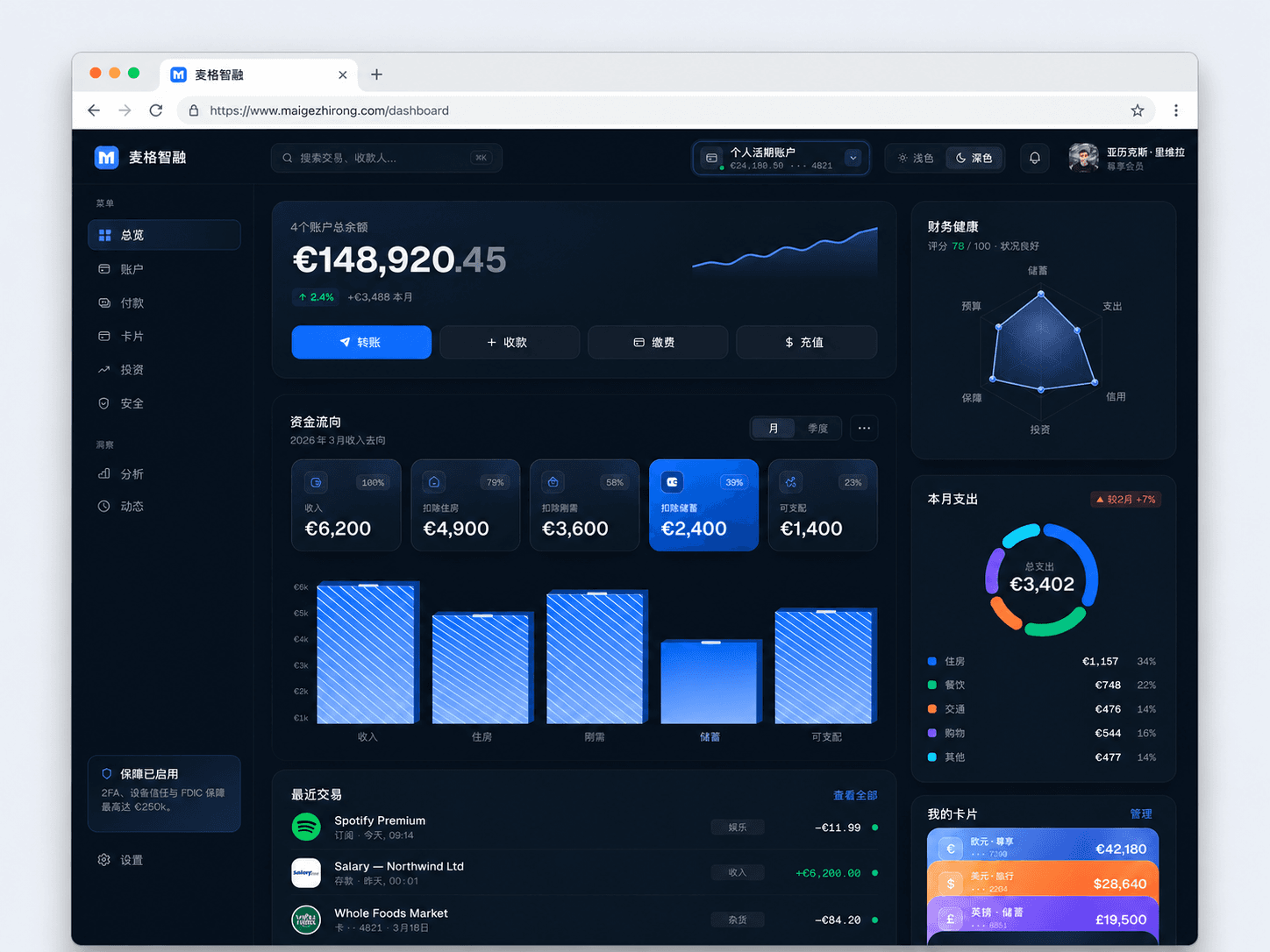Viewport: 1270px width, 952px height.
Task: Click the Spotify logo icon
Action: tap(306, 827)
